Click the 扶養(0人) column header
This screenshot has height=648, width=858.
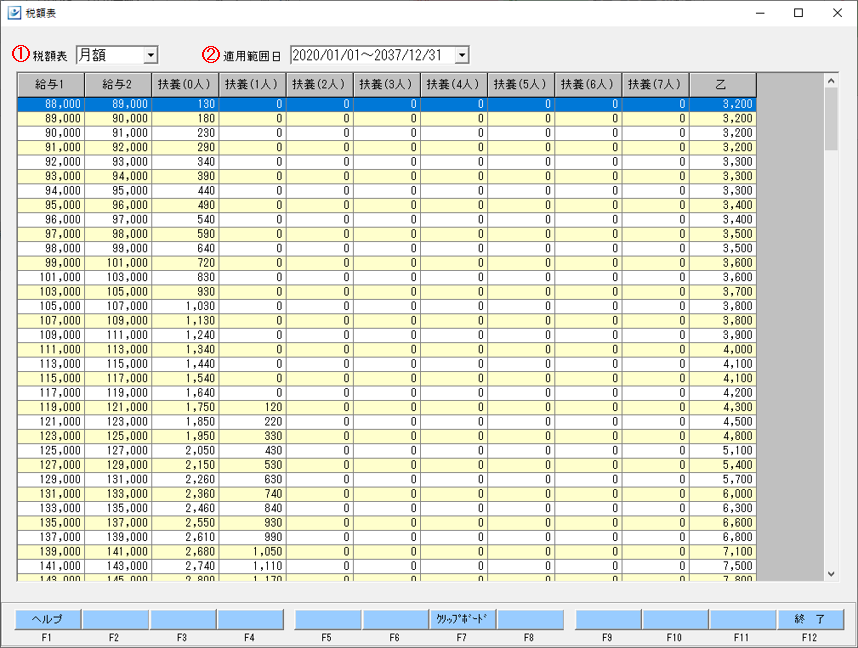185,85
